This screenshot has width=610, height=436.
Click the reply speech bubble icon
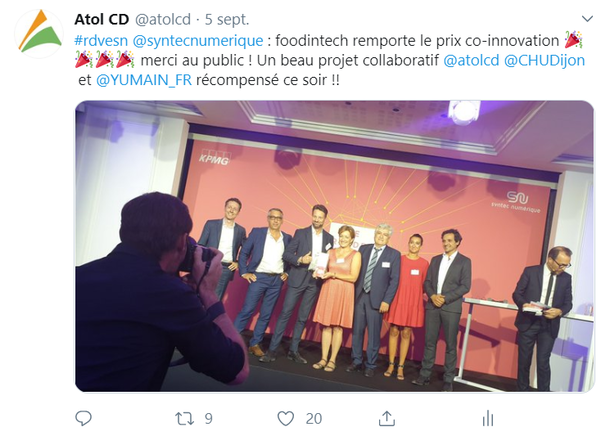(x=83, y=418)
